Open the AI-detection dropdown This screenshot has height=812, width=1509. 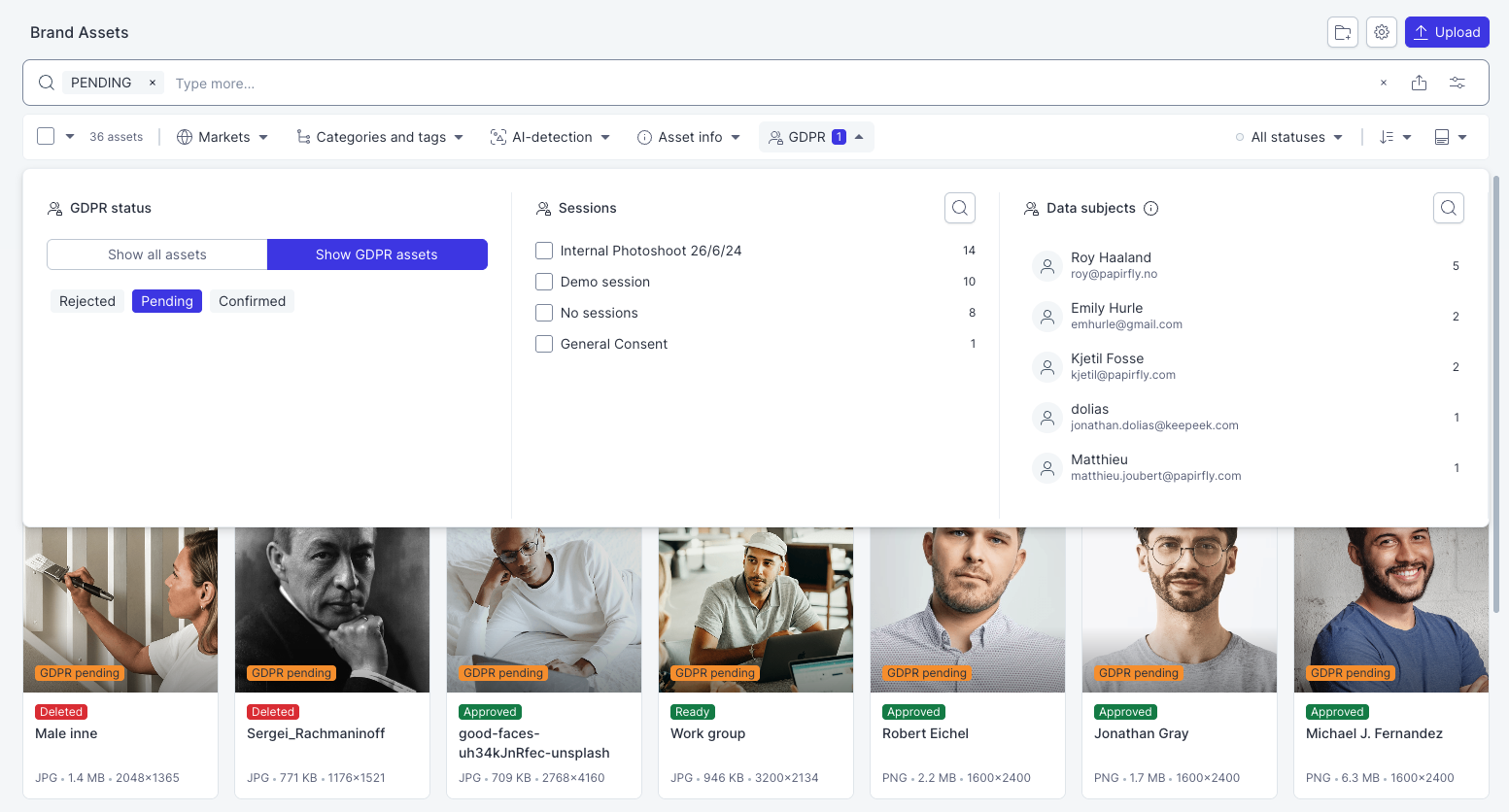click(550, 137)
